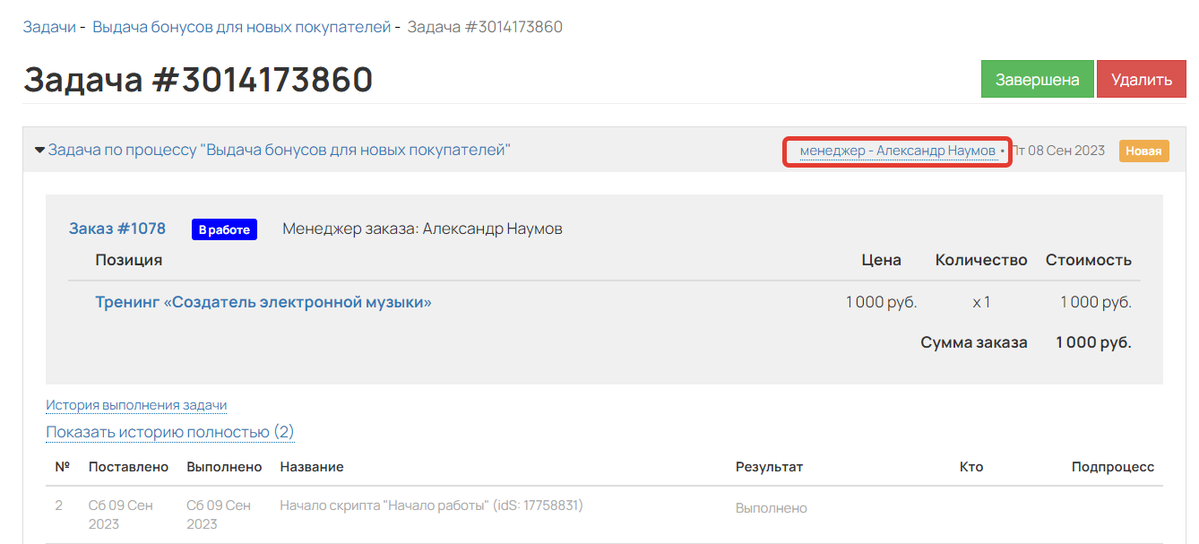Click the Подпроцесс column header
1199x544 pixels.
[x=1112, y=467]
